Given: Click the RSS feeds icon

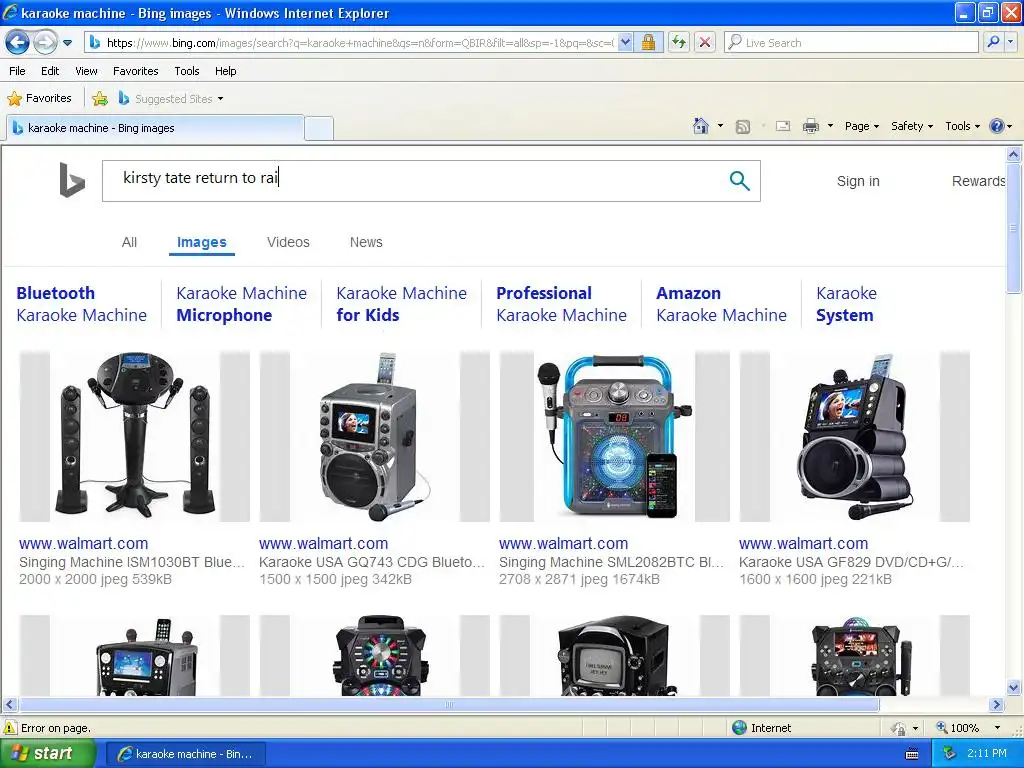Looking at the screenshot, I should pyautogui.click(x=743, y=127).
